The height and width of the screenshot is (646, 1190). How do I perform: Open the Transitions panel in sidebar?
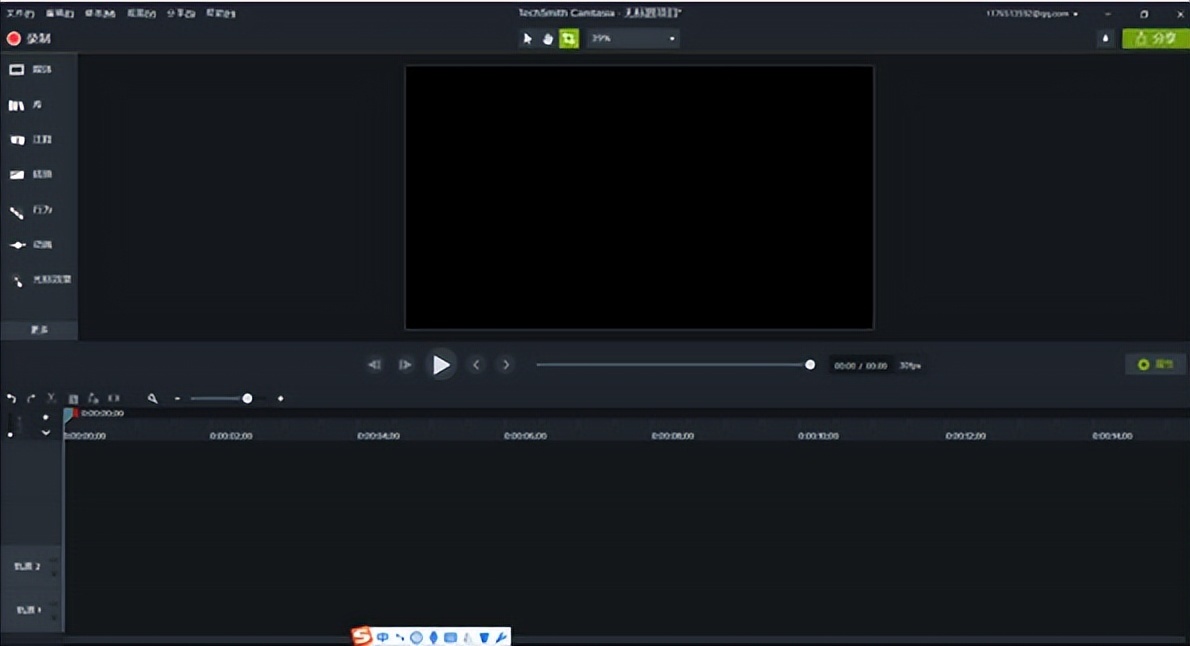click(17, 175)
